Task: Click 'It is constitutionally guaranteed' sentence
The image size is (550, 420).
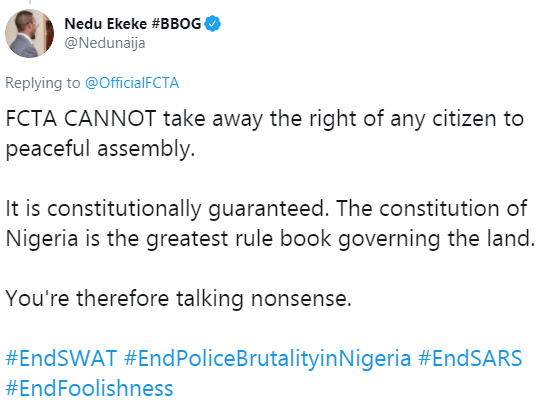Action: tap(167, 208)
